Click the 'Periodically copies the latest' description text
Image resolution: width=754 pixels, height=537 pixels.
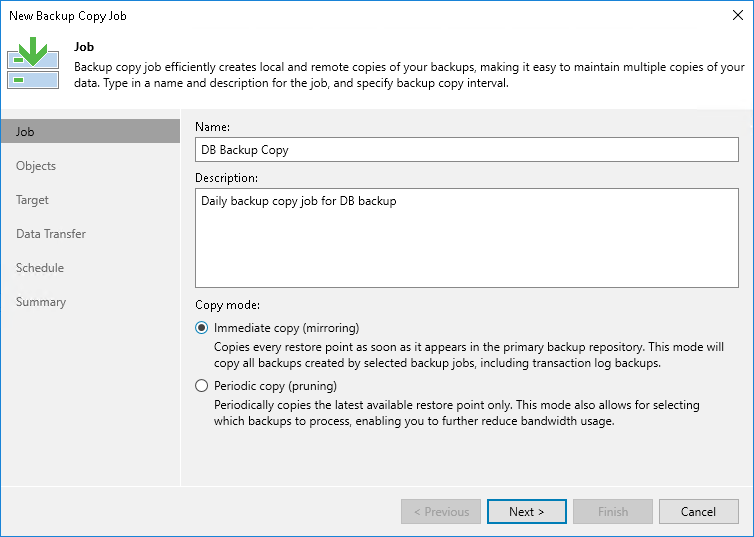457,413
